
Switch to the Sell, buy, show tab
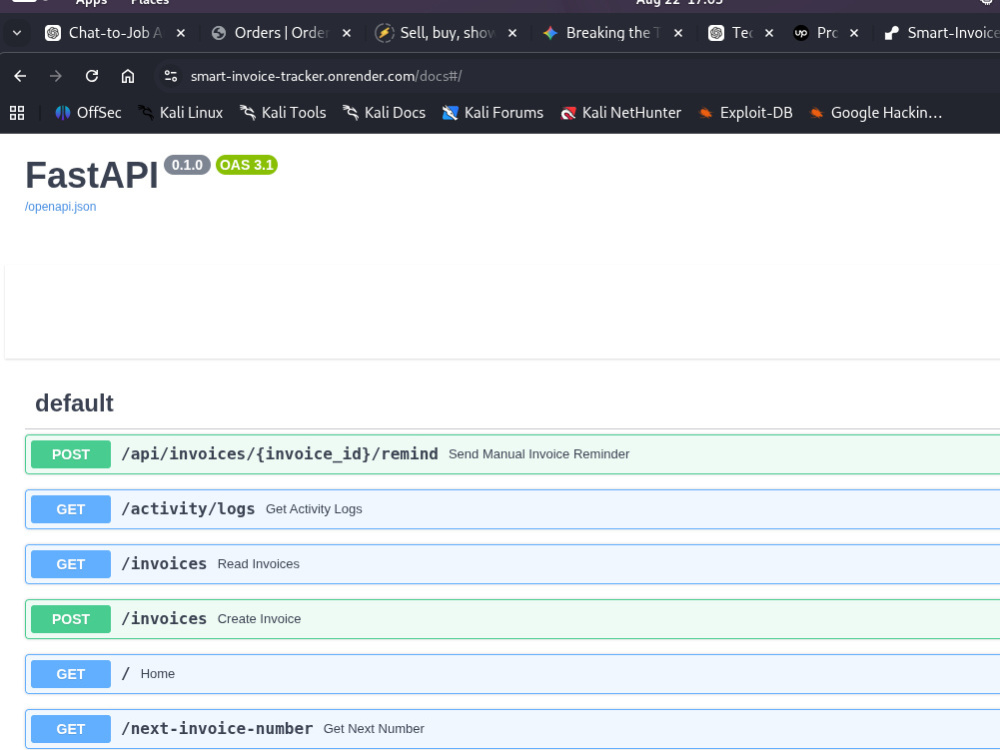tap(446, 33)
